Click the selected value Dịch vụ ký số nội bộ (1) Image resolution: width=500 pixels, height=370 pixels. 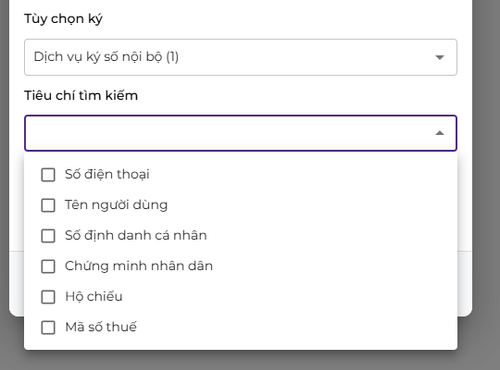tap(106, 57)
